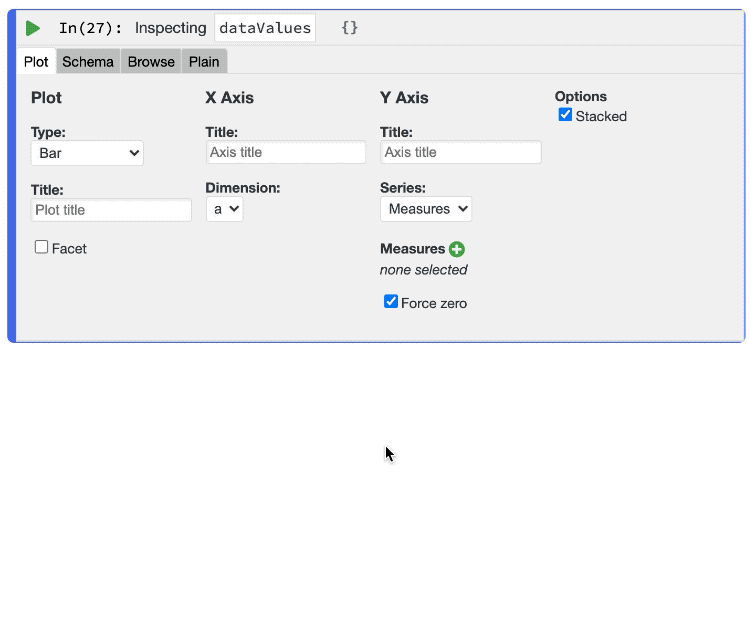The width and height of the screenshot is (751, 637).
Task: Click the Y Axis title text box
Action: click(460, 152)
